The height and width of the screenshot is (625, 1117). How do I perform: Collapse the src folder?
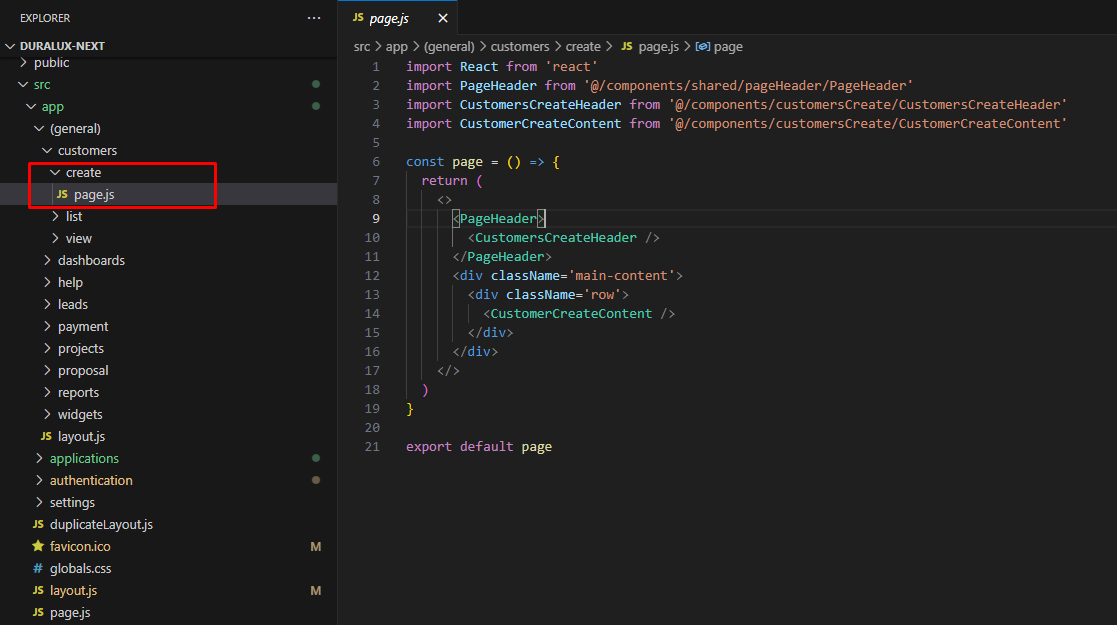[x=42, y=84]
